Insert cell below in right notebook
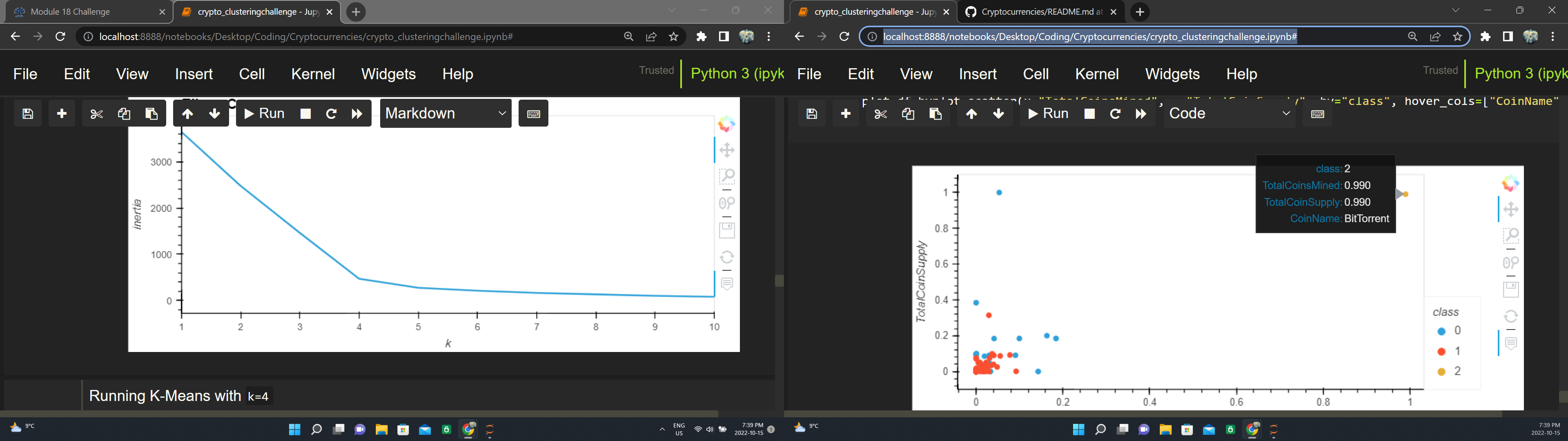Viewport: 1568px width, 441px height. coord(846,114)
